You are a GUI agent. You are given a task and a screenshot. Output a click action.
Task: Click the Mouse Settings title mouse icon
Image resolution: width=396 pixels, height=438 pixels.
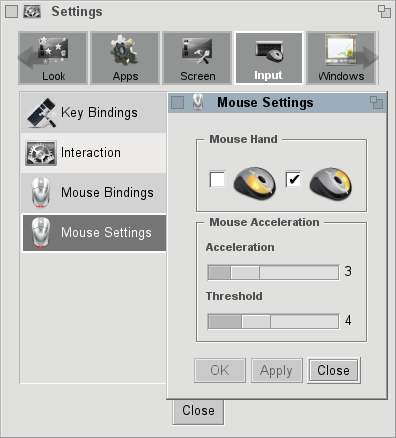[198, 102]
